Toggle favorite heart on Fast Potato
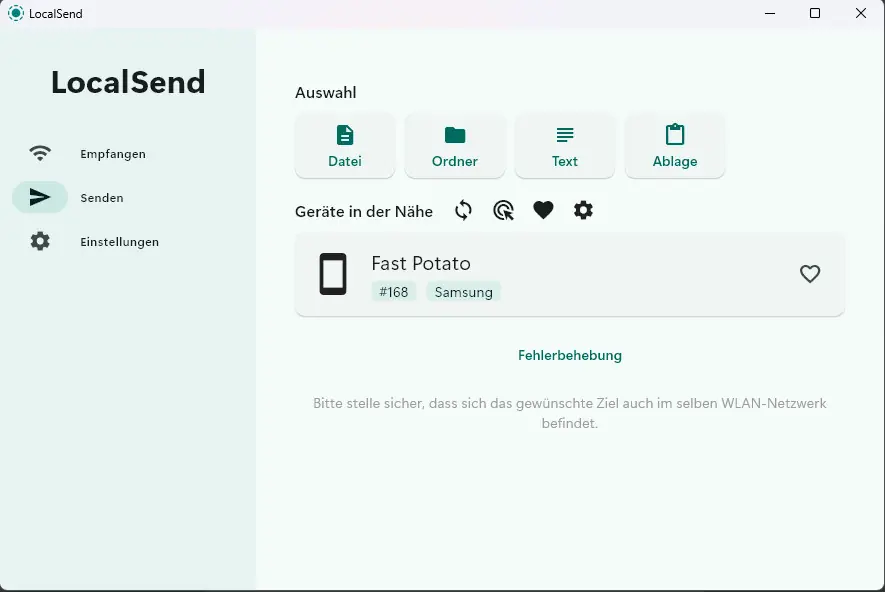 (810, 274)
